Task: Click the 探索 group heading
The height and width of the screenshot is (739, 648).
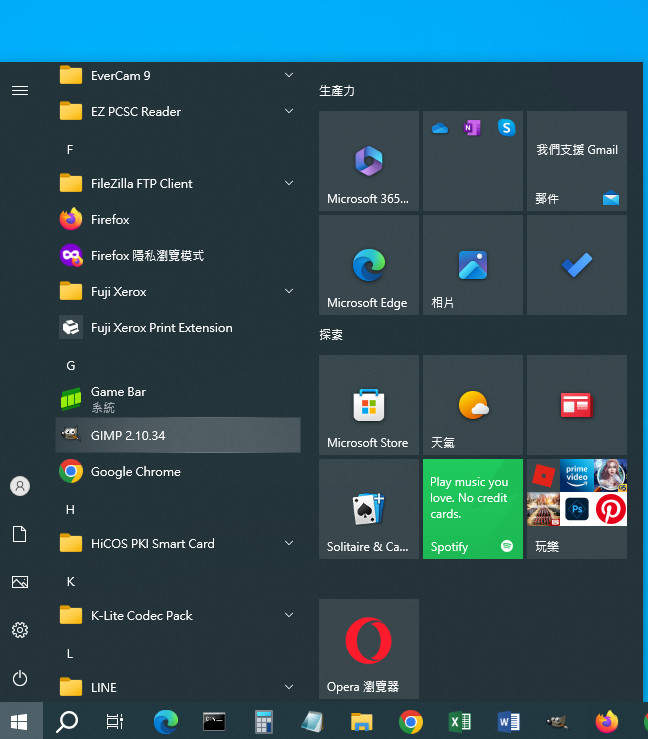Action: [331, 335]
